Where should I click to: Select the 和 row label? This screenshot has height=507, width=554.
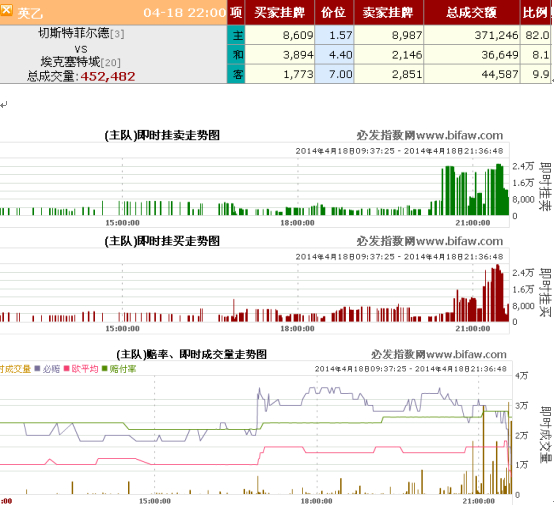[236, 54]
